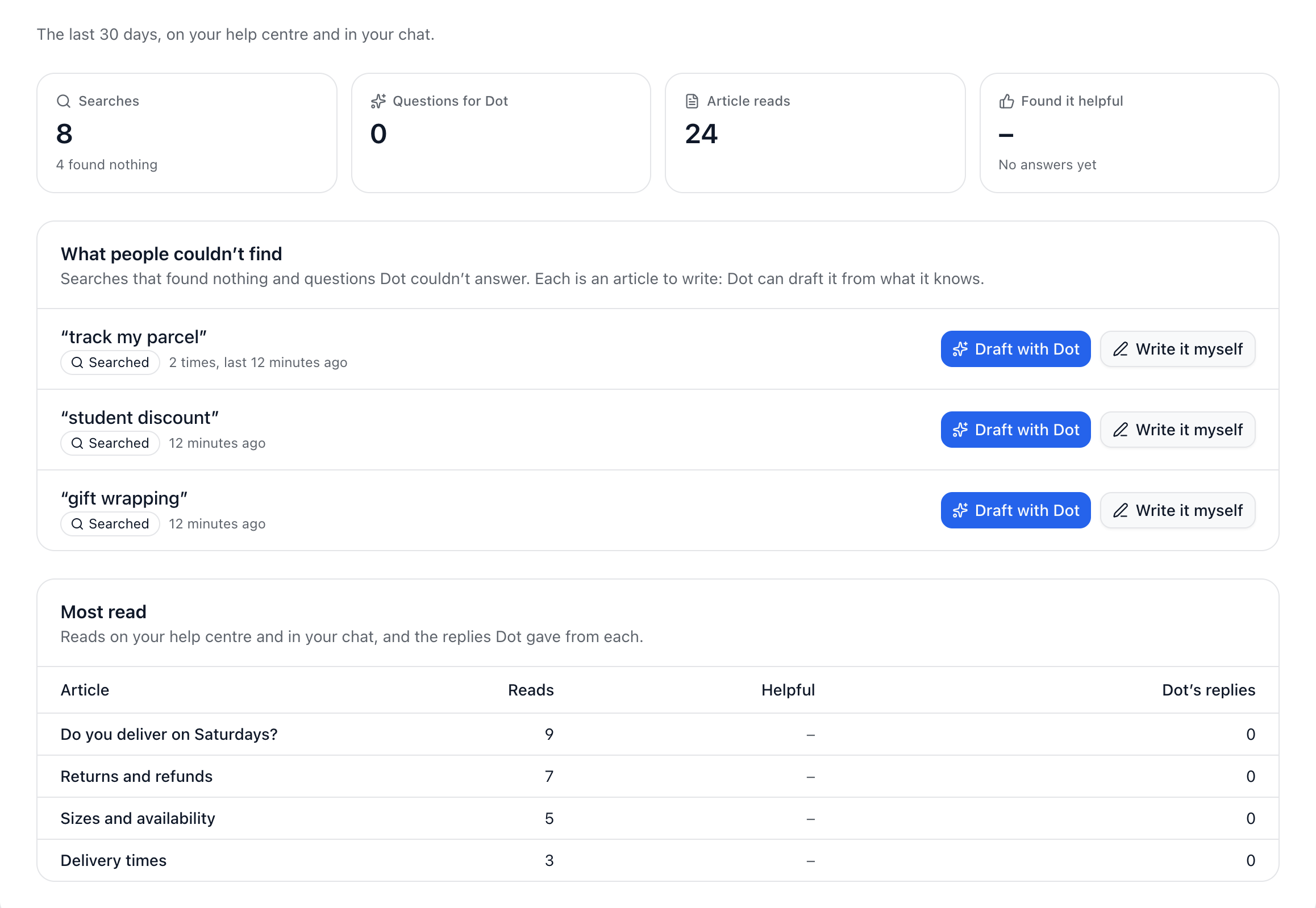Click pencil icon in track my parcel Write button
Viewport: 1316px width, 908px height.
tap(1121, 349)
